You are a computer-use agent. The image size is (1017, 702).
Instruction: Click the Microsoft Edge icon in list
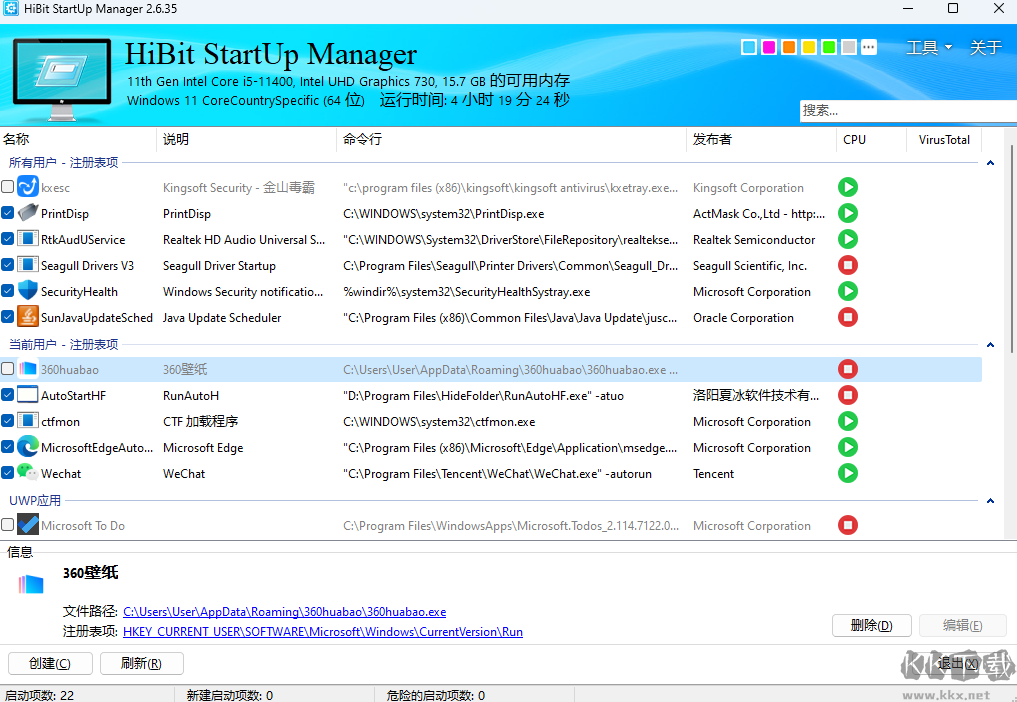[x=28, y=447]
